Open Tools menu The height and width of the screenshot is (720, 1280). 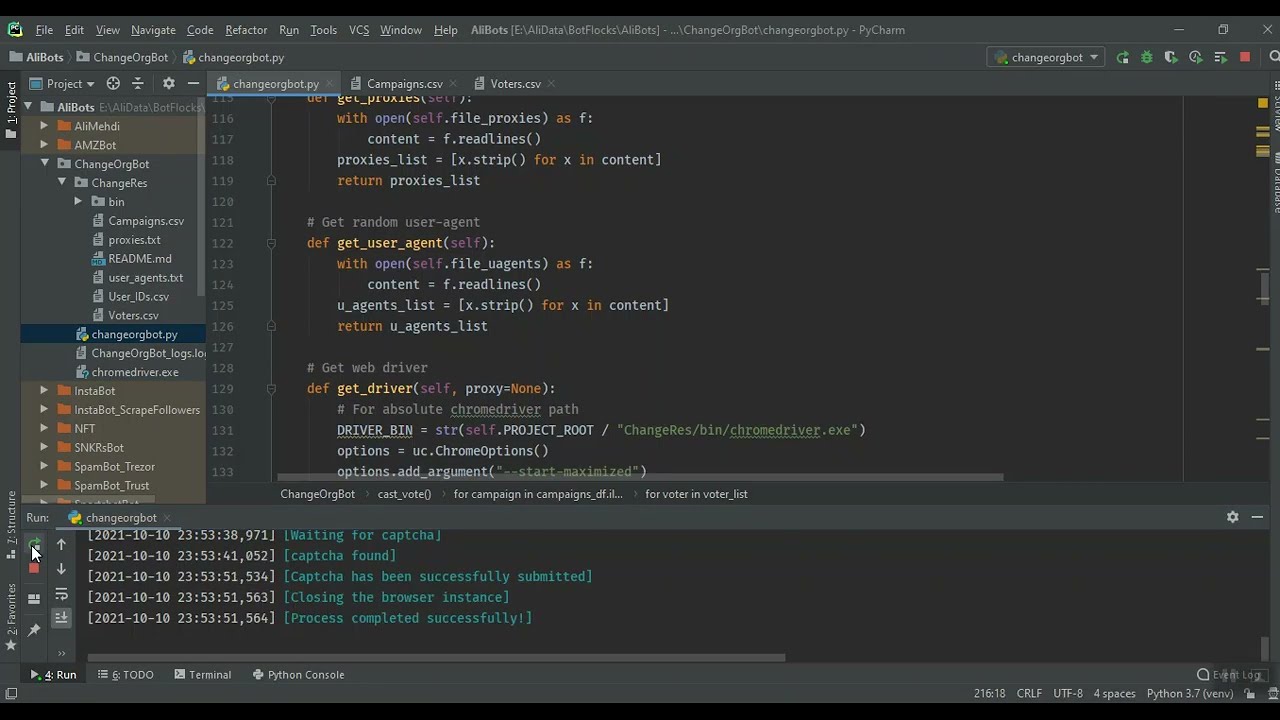[323, 30]
